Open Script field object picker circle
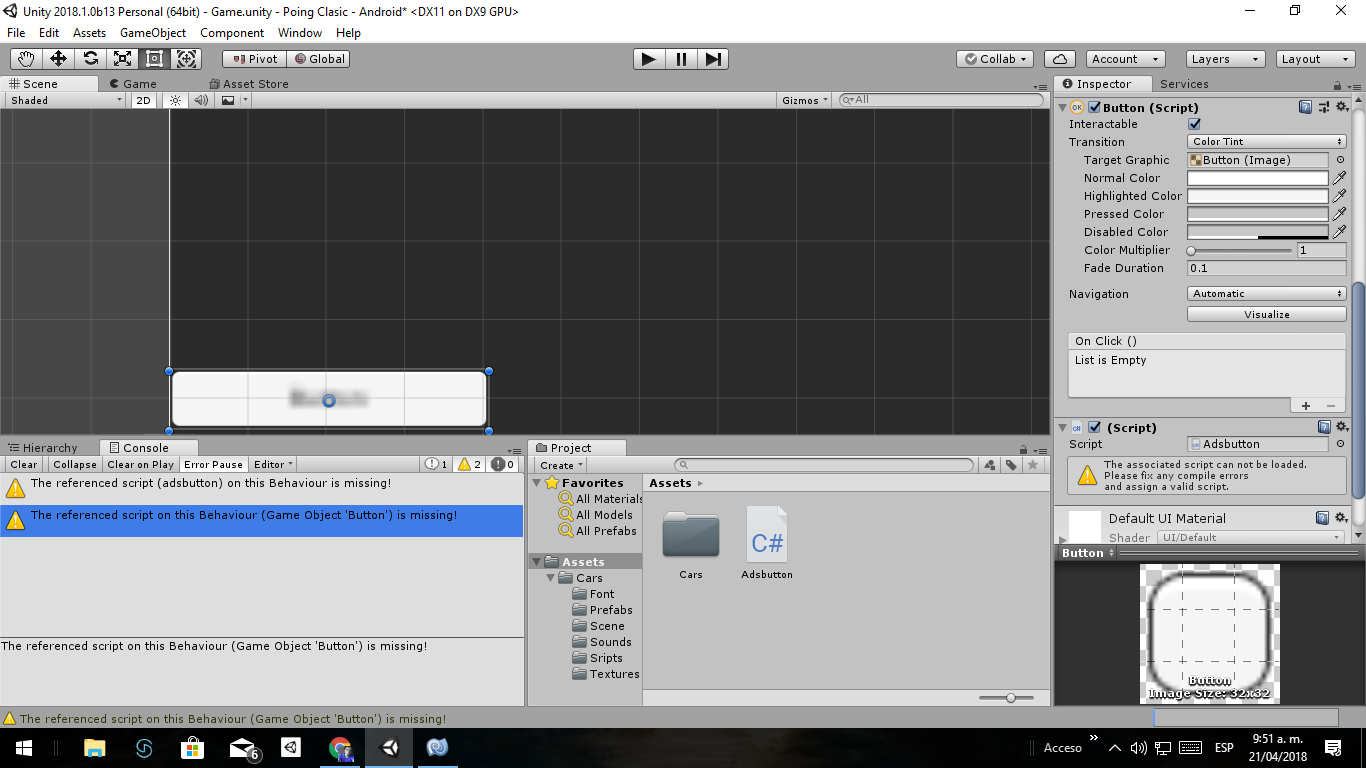The height and width of the screenshot is (768, 1366). point(1340,444)
